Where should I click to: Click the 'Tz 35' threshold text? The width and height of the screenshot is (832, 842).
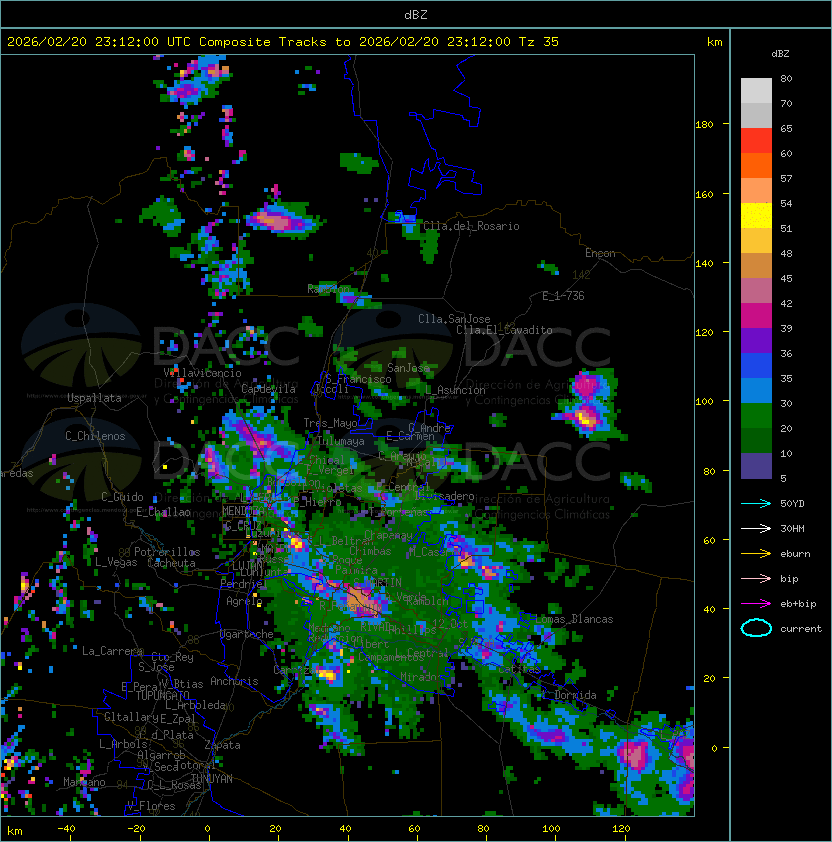click(539, 42)
